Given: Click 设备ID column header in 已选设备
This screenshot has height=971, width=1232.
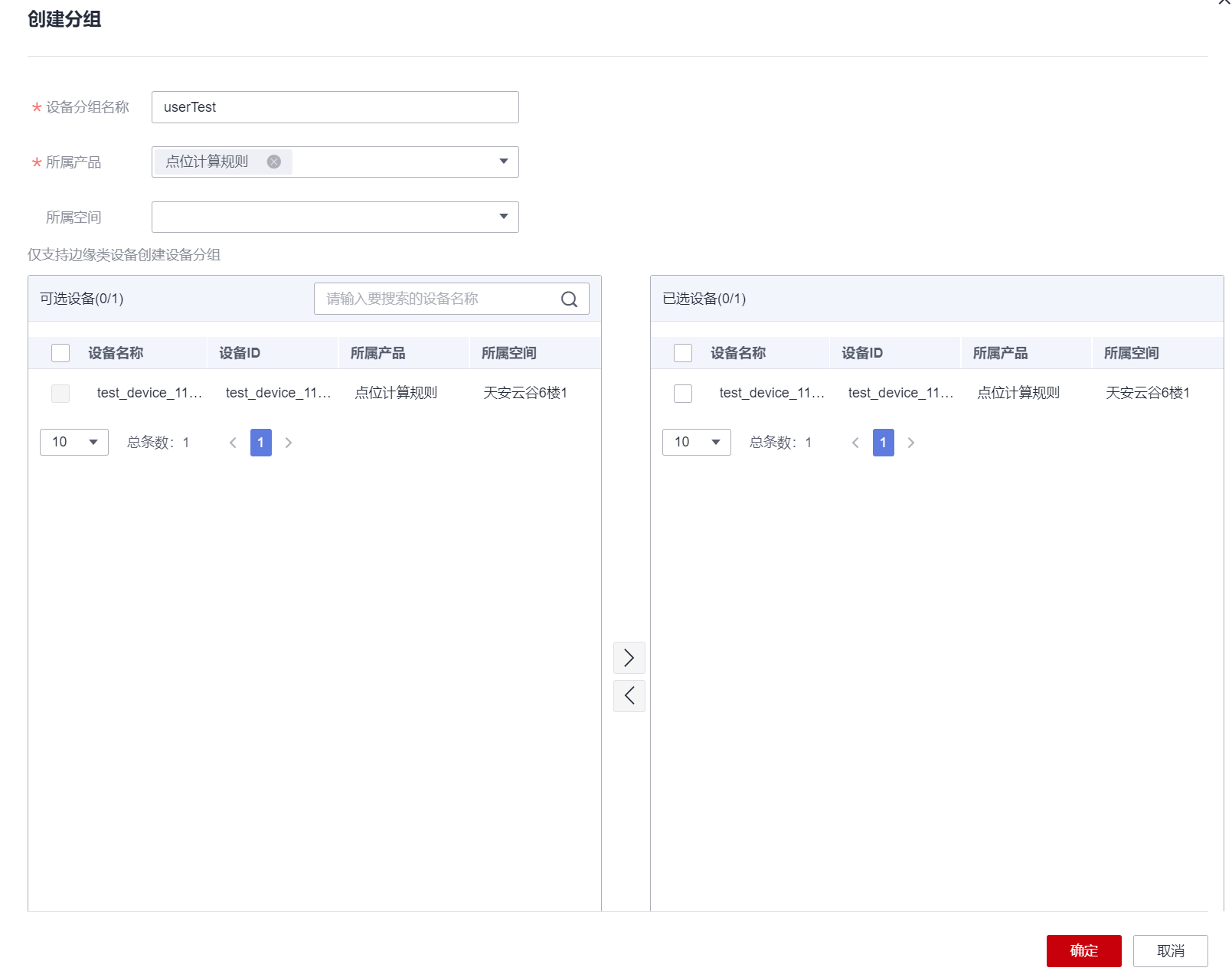Looking at the screenshot, I should click(862, 353).
